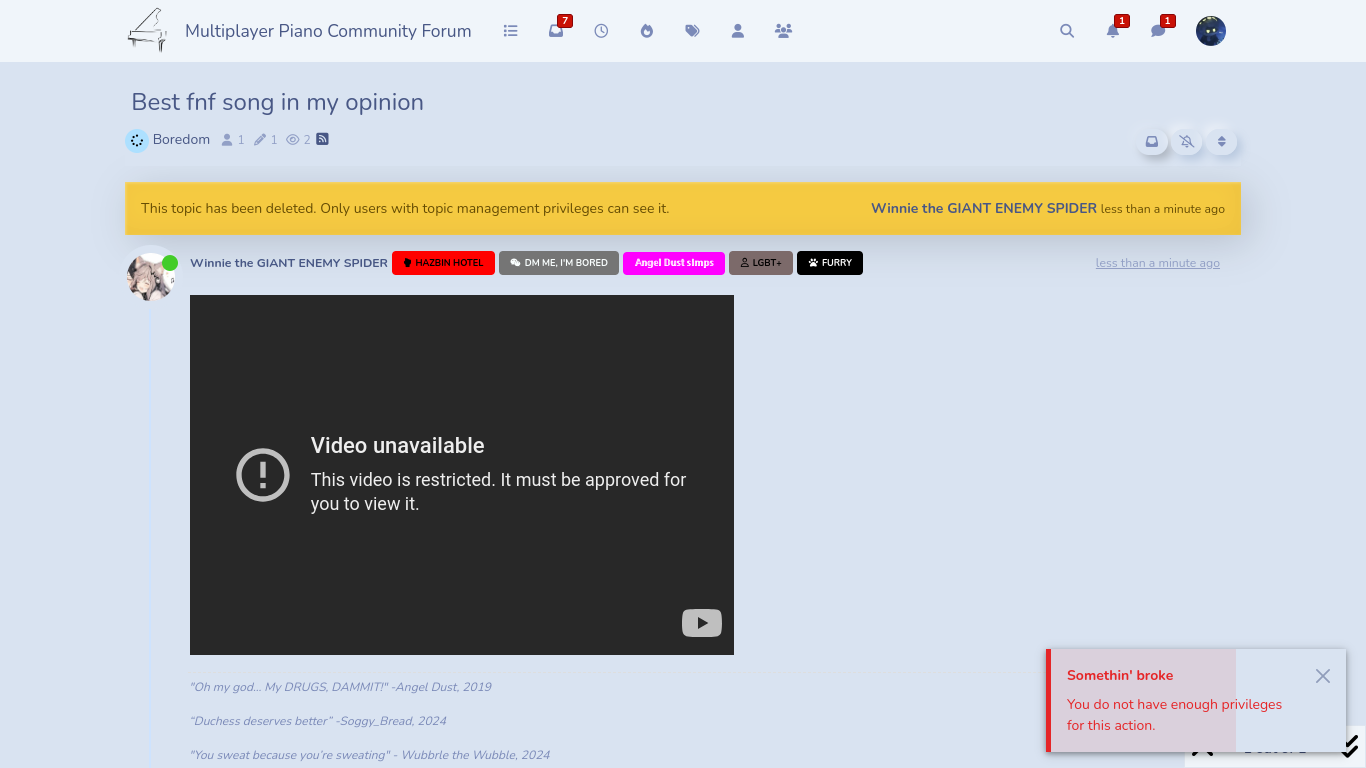The image size is (1366, 768).
Task: Close the Somethin' broke error toast
Action: [x=1323, y=676]
